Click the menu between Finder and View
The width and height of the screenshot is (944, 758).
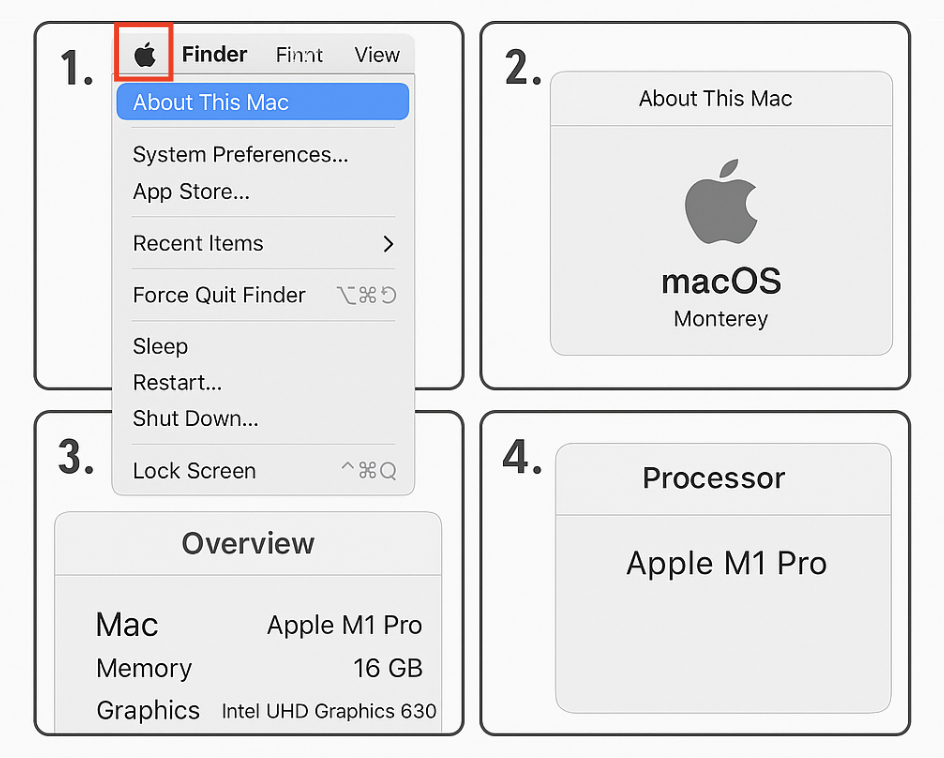[x=299, y=55]
